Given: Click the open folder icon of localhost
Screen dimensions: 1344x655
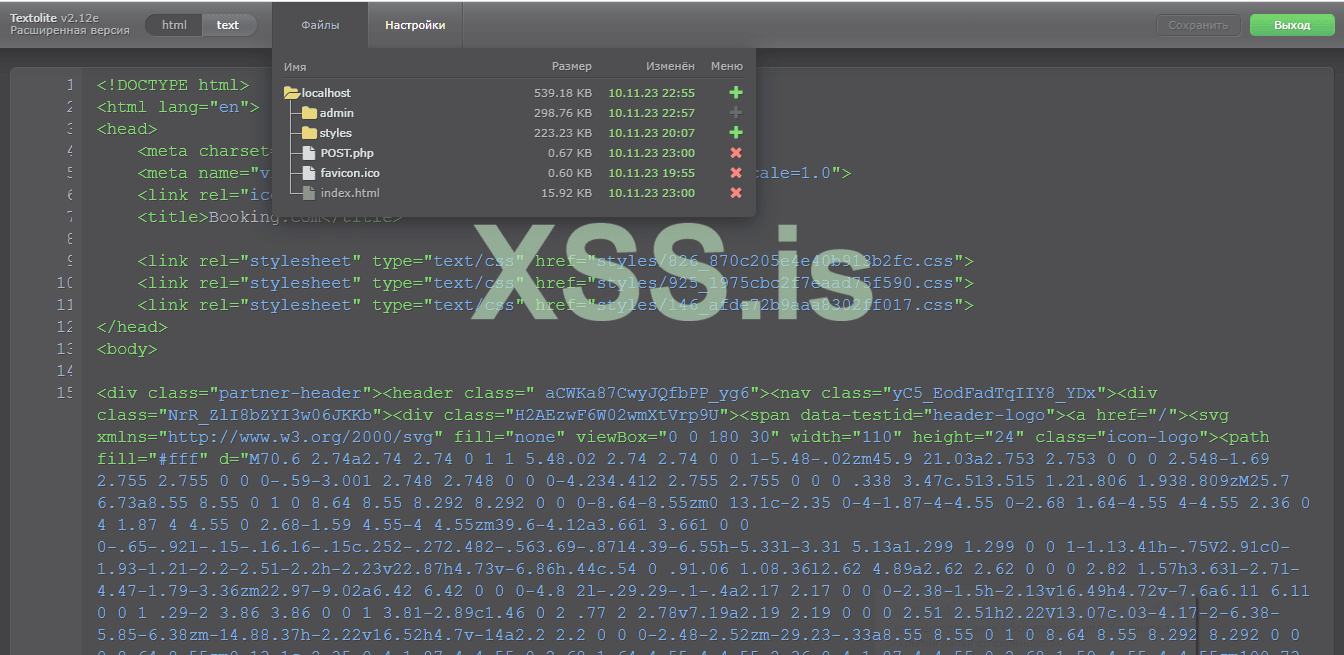Looking at the screenshot, I should tap(290, 92).
